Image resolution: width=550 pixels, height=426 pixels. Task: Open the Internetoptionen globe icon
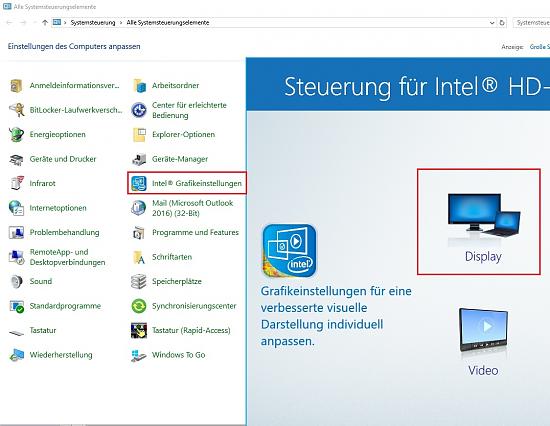(x=16, y=208)
